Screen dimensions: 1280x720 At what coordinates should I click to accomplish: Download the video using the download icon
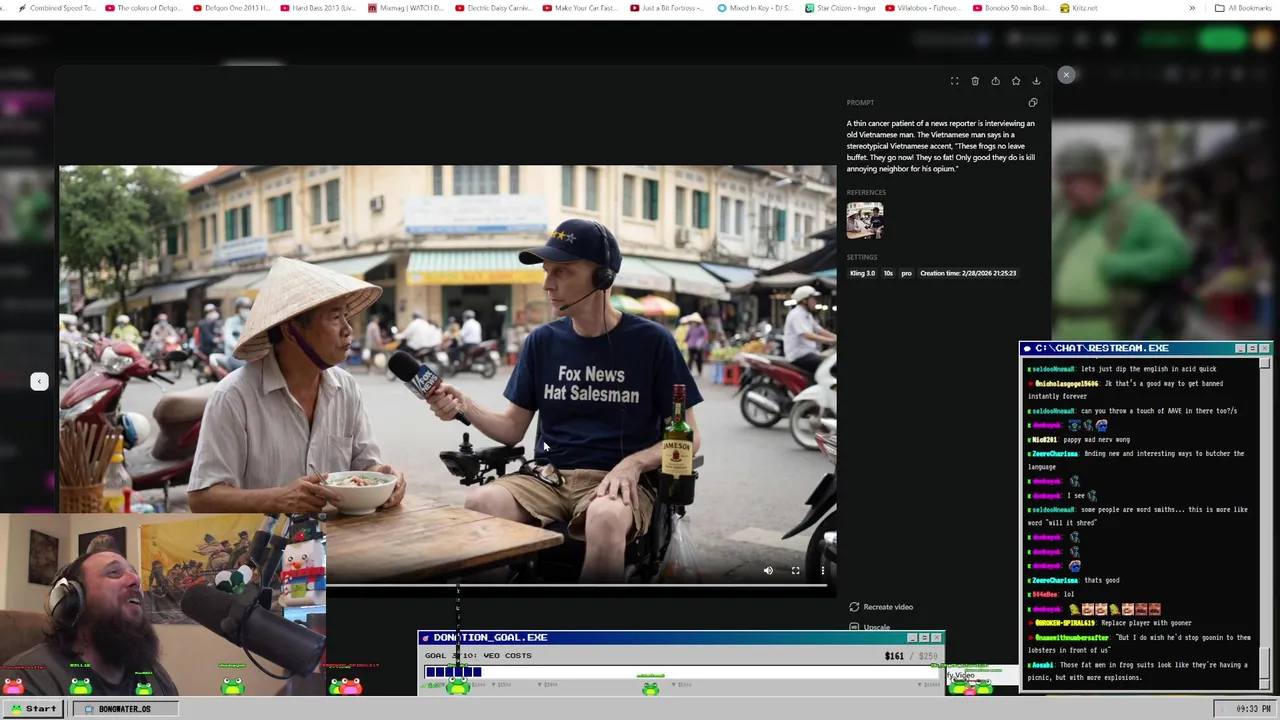click(1036, 81)
